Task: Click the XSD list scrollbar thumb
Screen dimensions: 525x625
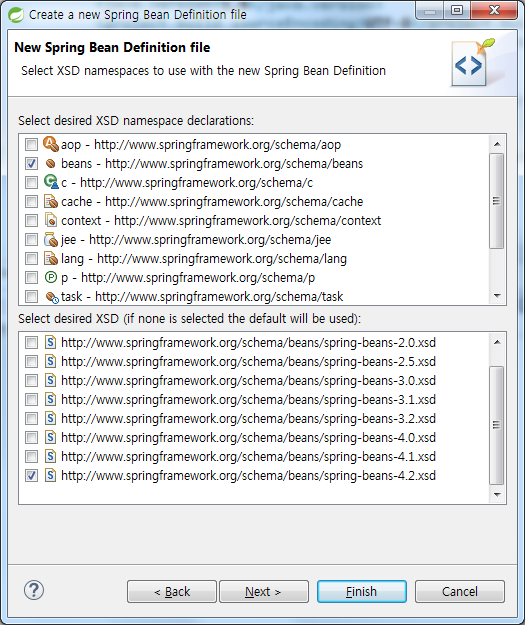Action: point(497,425)
